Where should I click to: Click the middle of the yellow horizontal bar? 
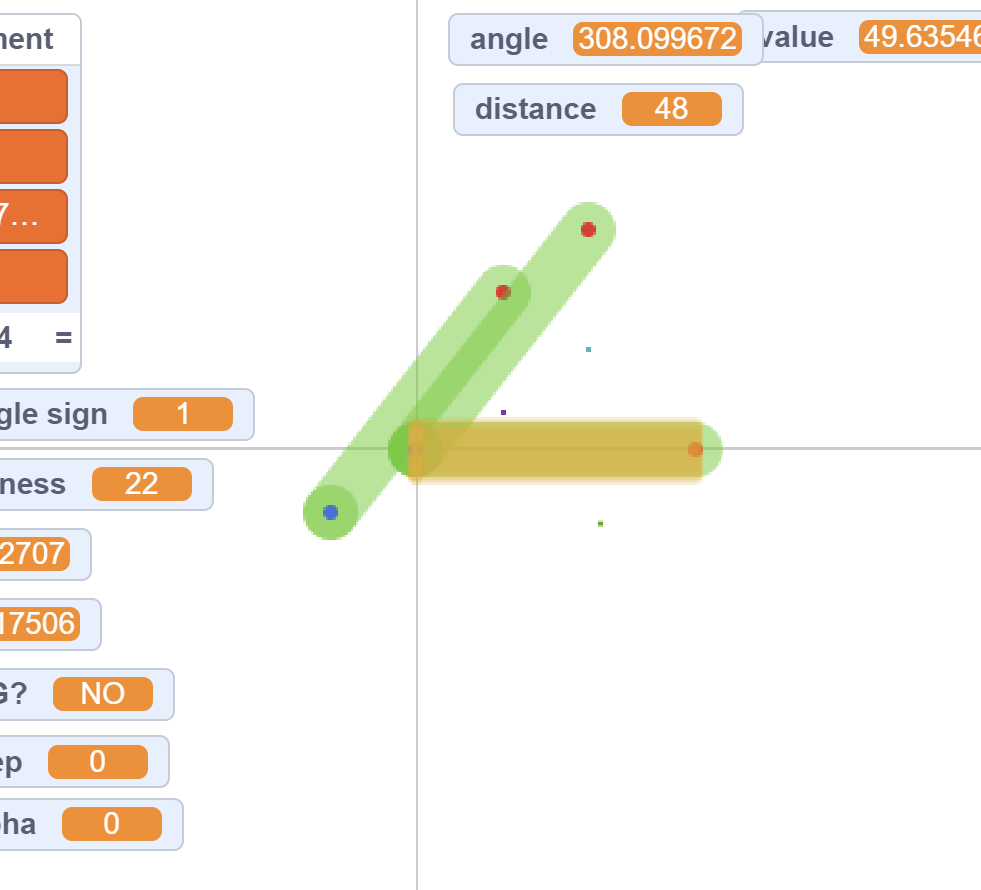pos(556,451)
